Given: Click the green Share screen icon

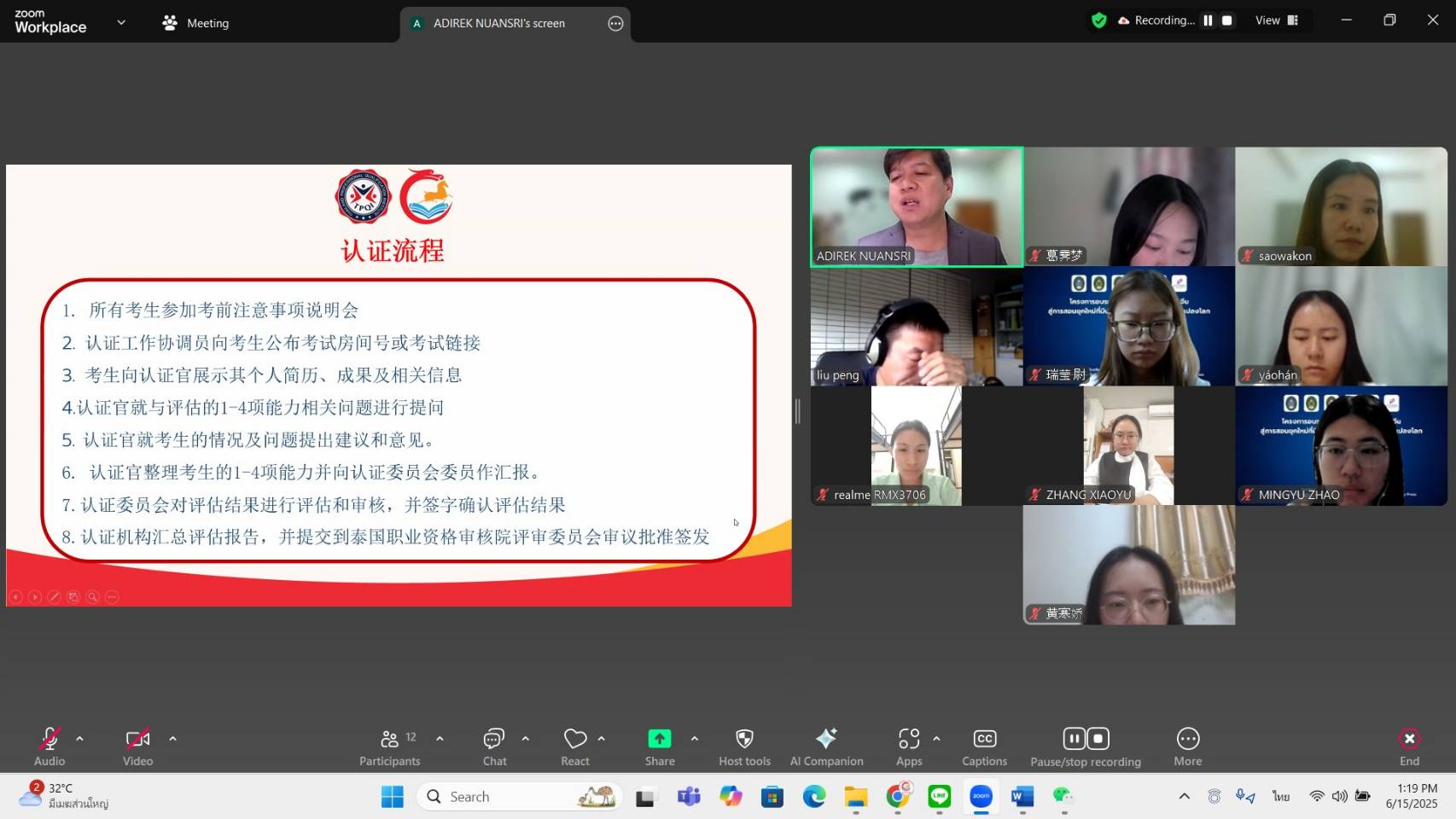Looking at the screenshot, I should click(659, 739).
